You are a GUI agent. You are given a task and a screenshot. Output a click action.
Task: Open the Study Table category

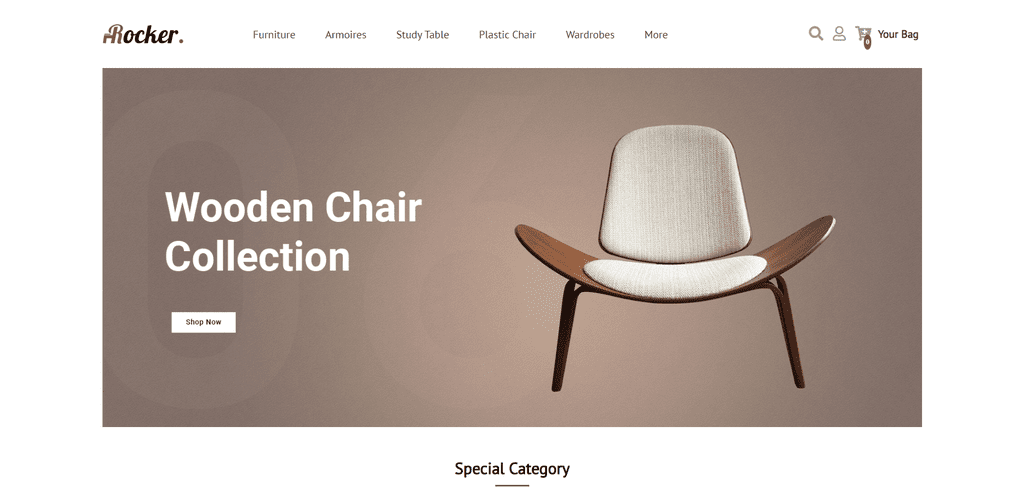tap(423, 35)
